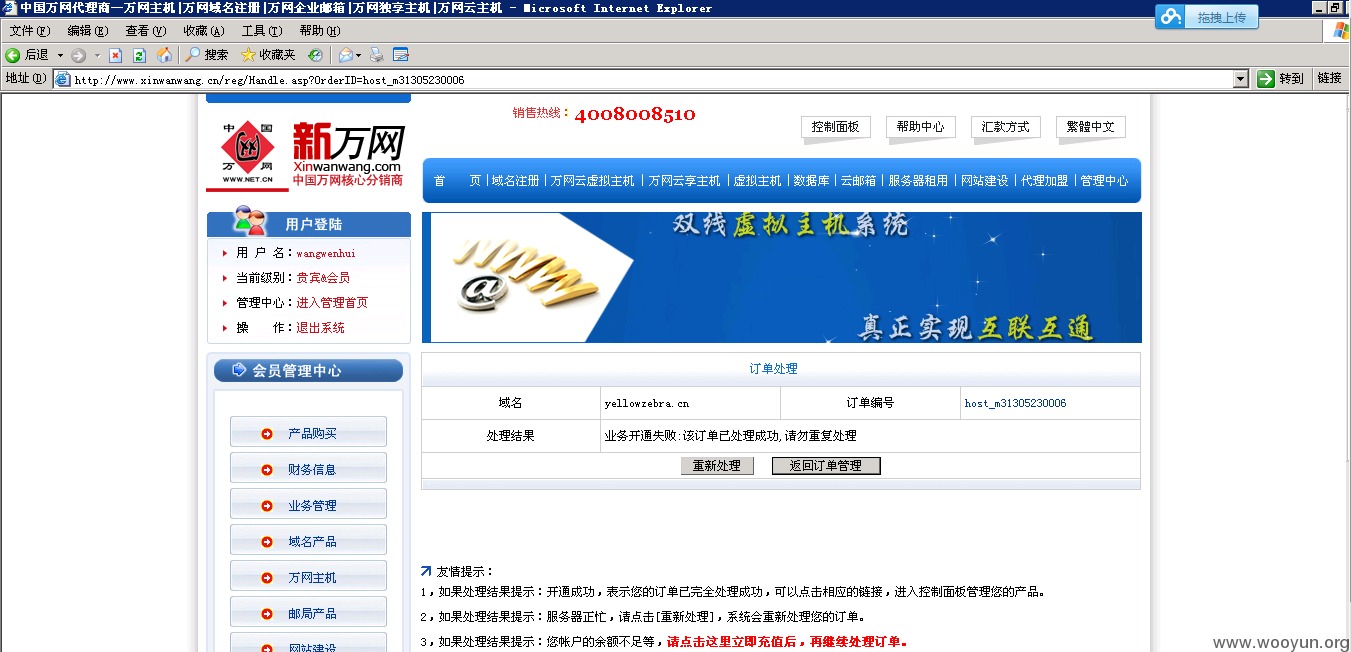
Task: Open 万网主机 sidebar menu button
Action: (308, 577)
